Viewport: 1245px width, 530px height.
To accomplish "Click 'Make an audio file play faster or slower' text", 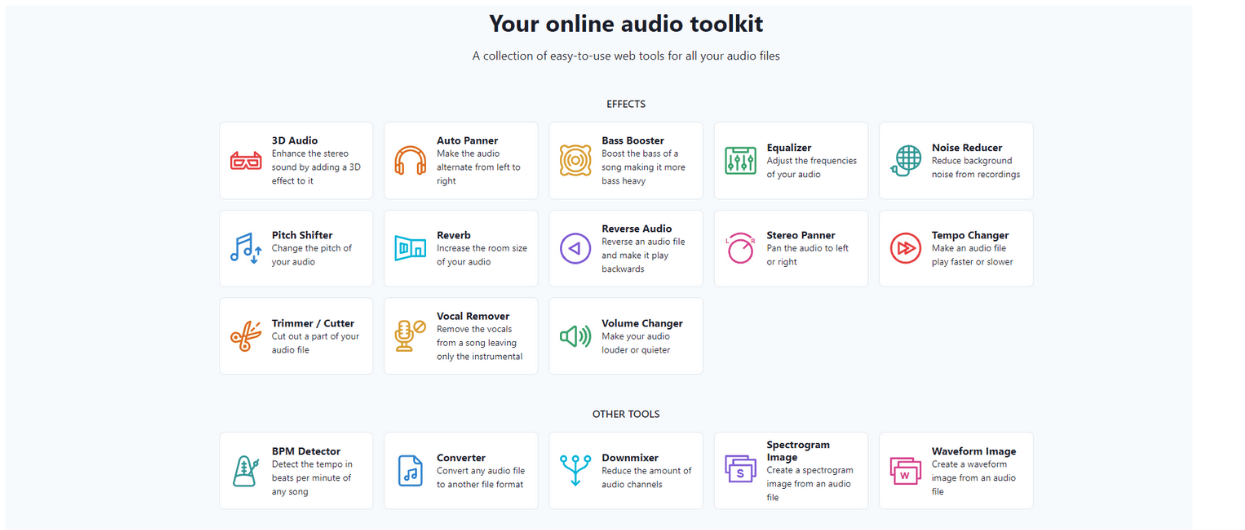I will pyautogui.click(x=972, y=255).
